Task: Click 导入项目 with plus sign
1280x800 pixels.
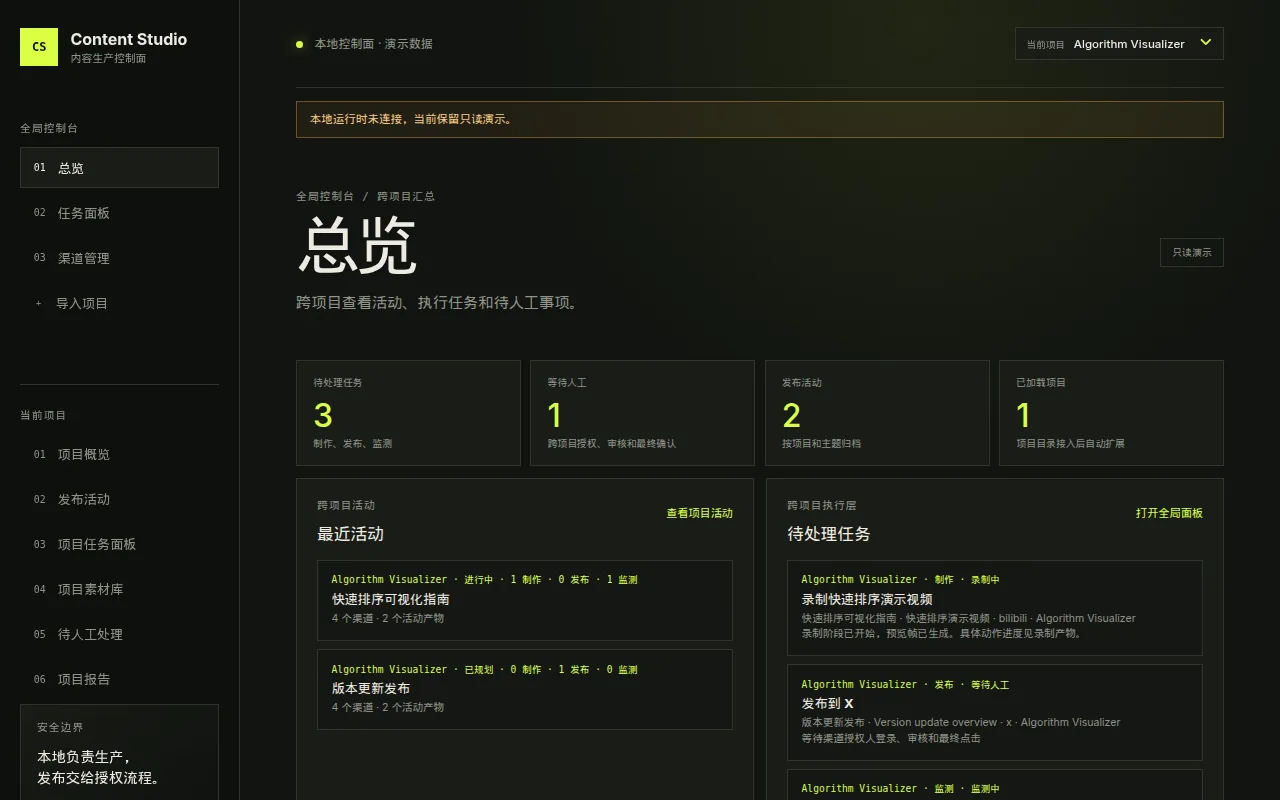Action: tap(119, 302)
